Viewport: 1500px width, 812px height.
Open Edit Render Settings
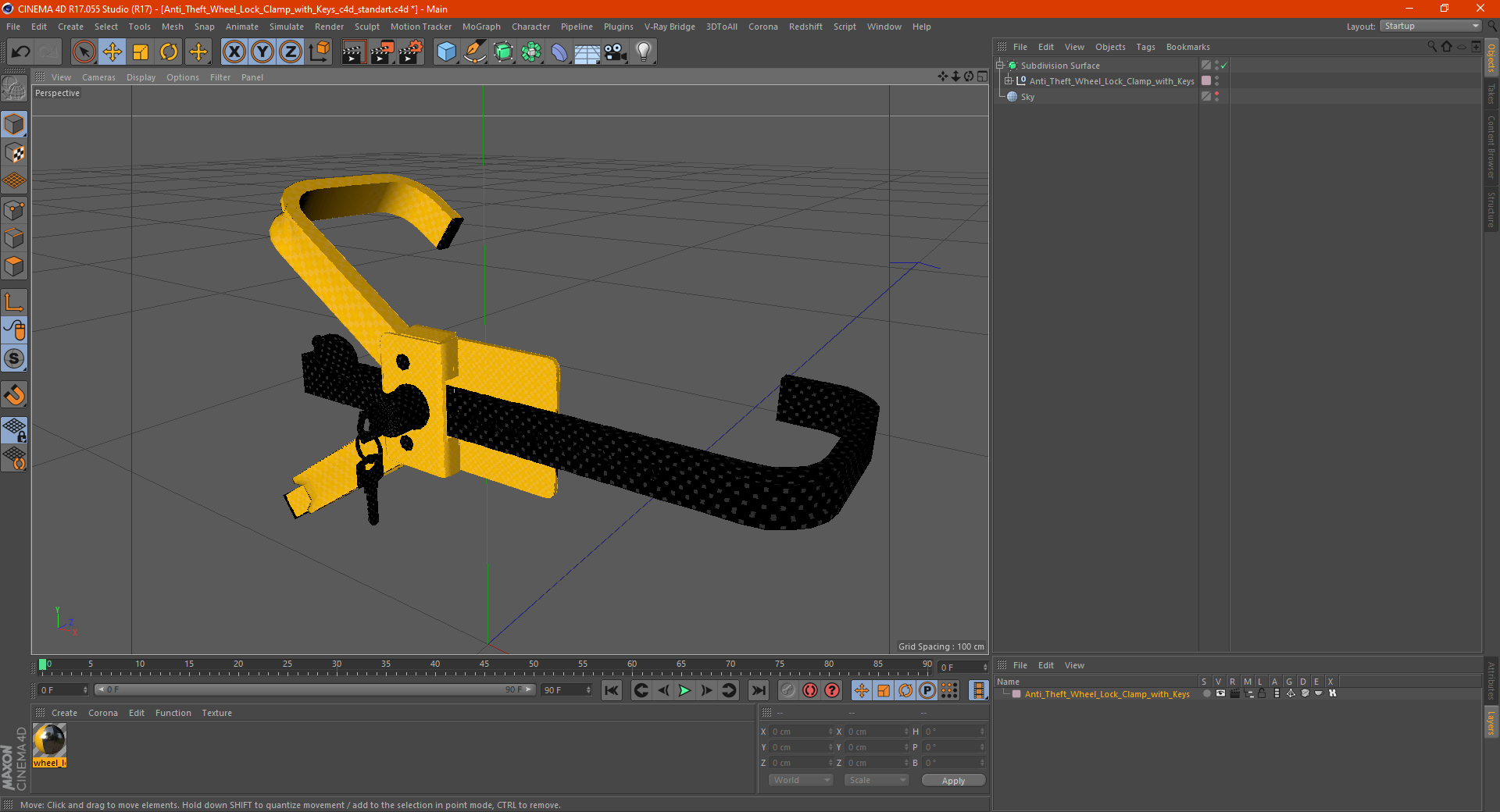pos(411,52)
